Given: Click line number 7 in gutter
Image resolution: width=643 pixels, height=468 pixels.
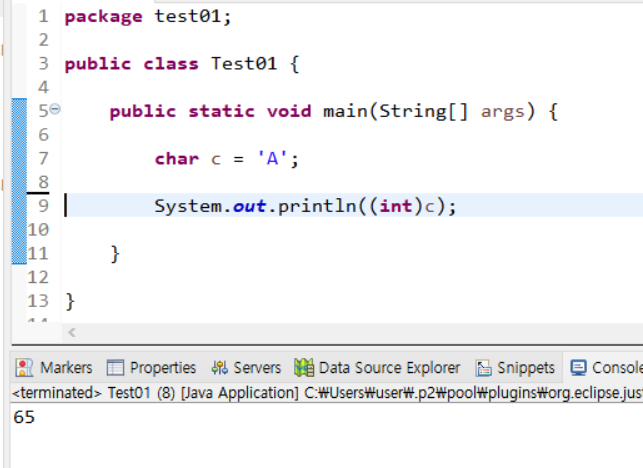Looking at the screenshot, I should tap(43, 158).
